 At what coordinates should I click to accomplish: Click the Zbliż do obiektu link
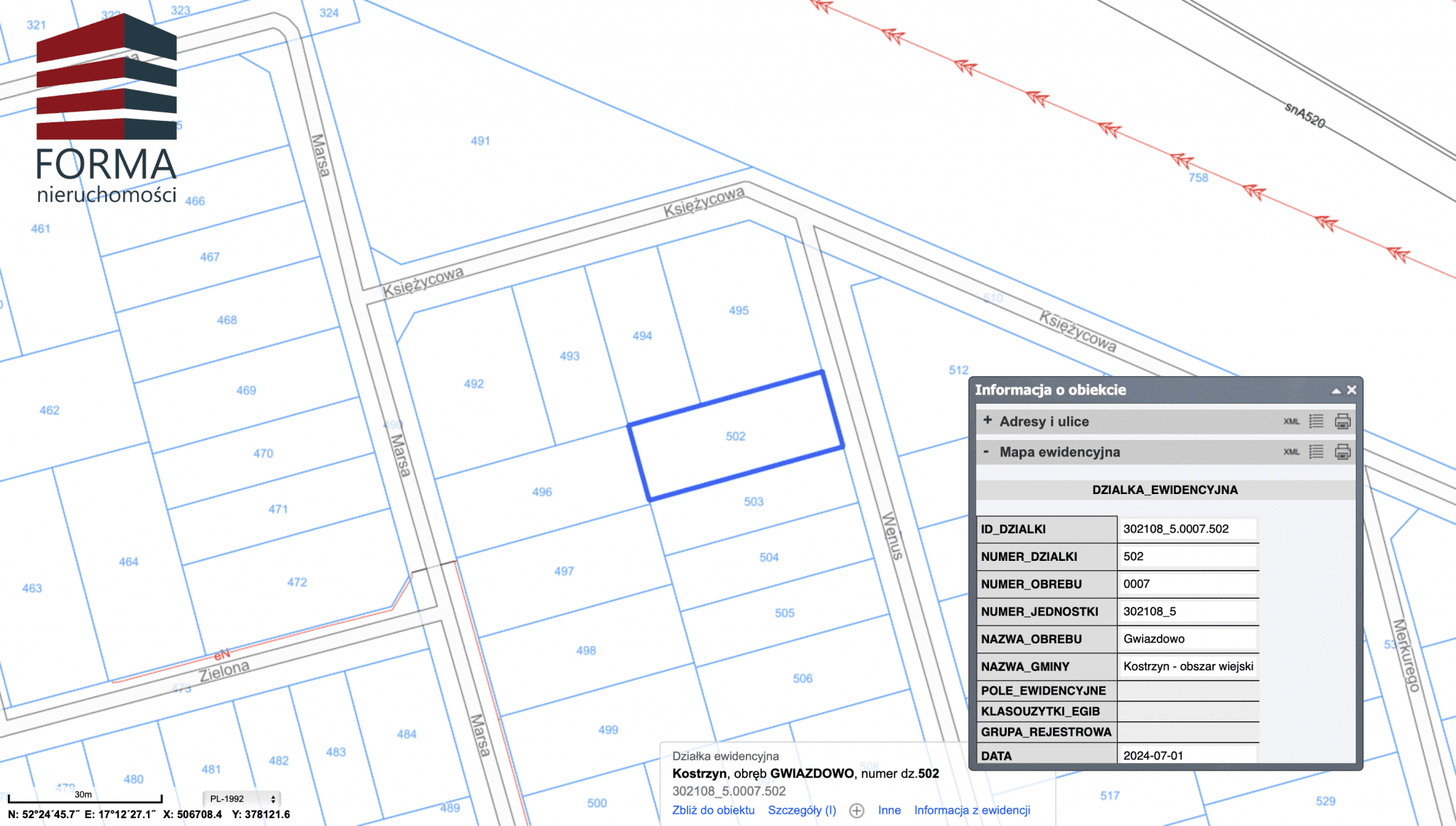click(x=713, y=810)
